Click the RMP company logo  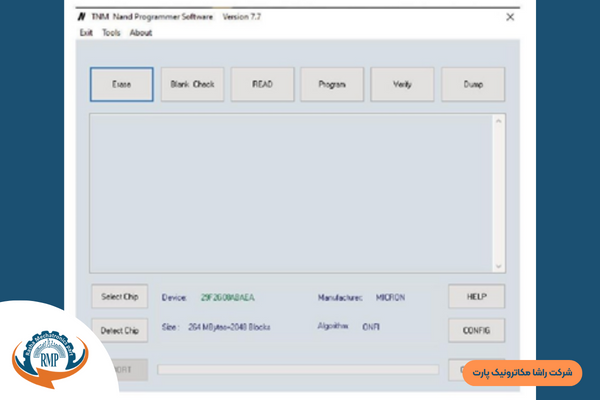tap(49, 354)
